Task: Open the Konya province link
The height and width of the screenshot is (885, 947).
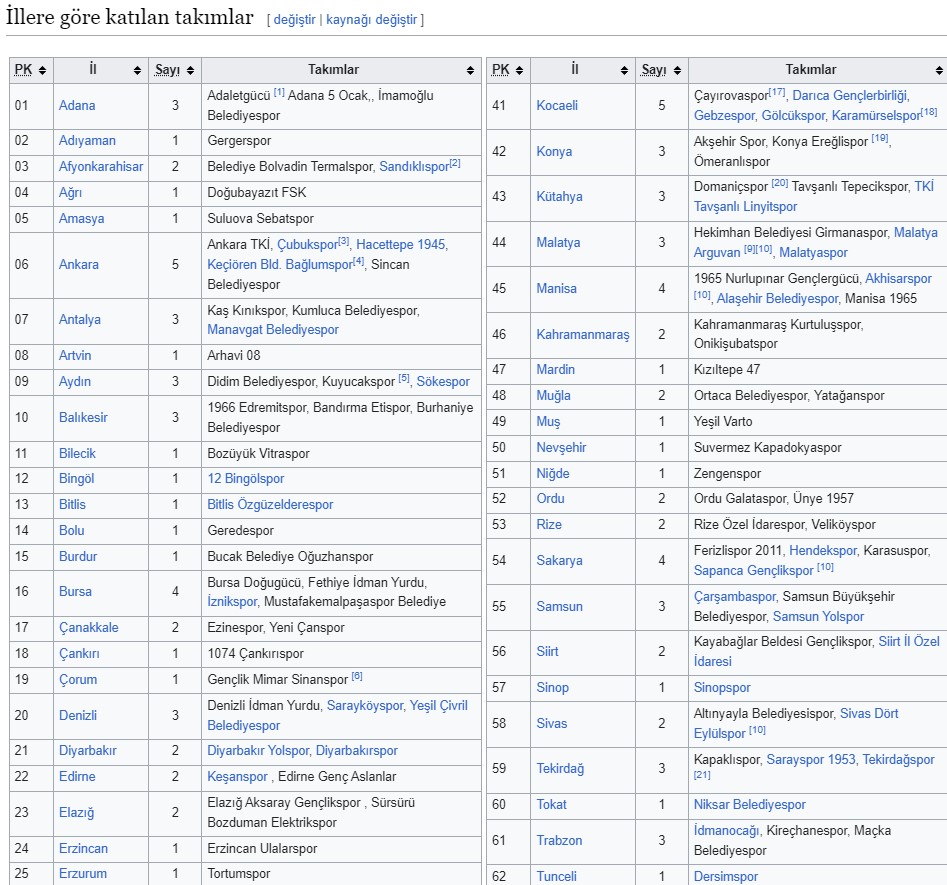Action: (x=554, y=152)
